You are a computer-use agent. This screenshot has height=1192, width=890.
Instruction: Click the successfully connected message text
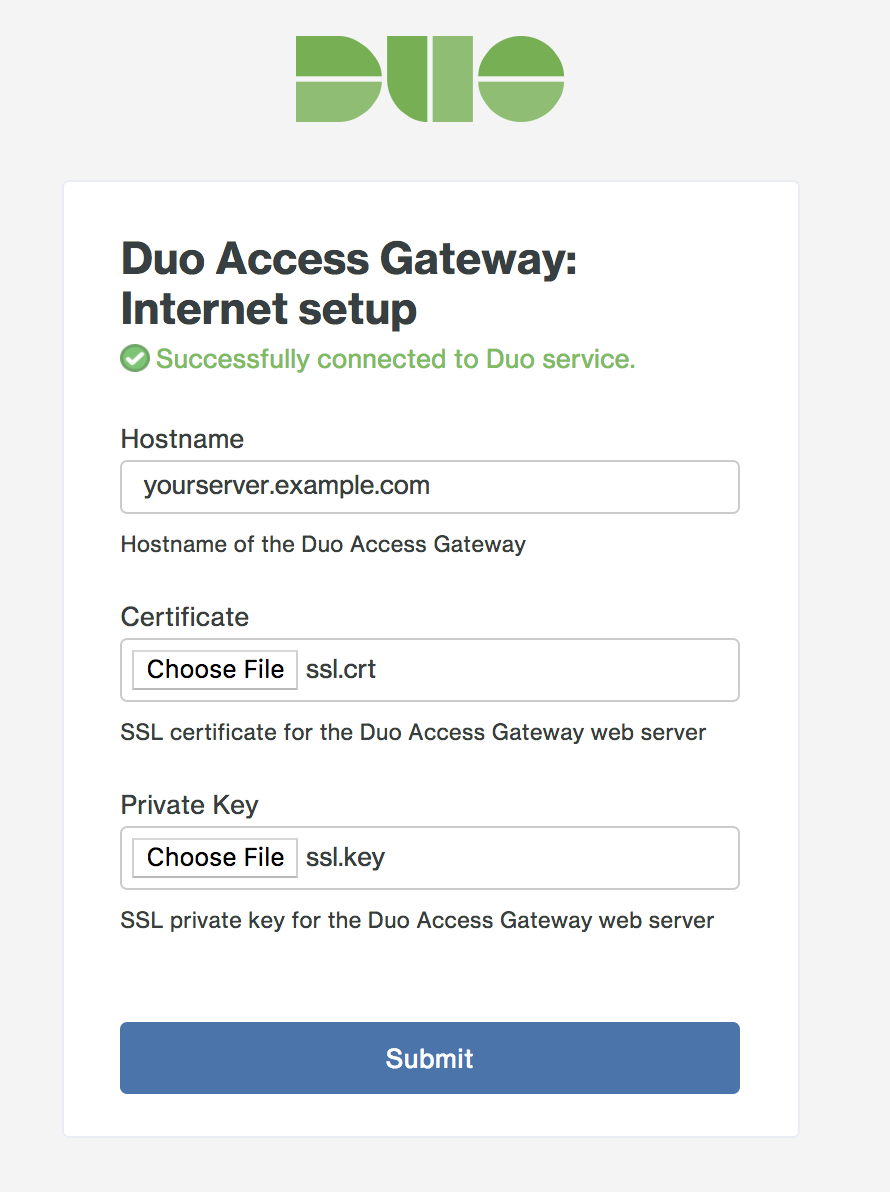click(x=394, y=358)
